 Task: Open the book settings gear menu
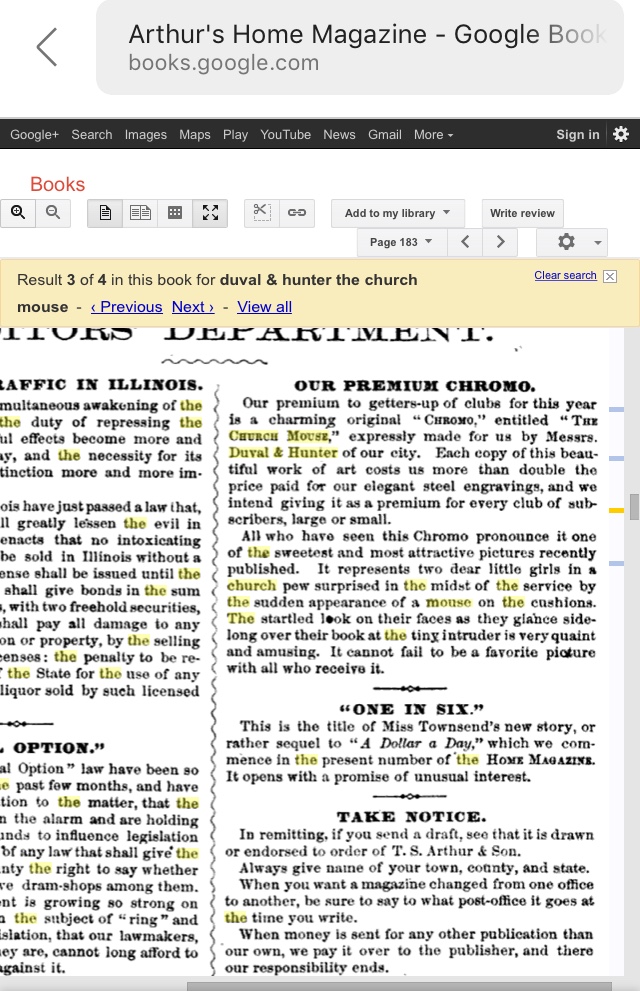(572, 242)
